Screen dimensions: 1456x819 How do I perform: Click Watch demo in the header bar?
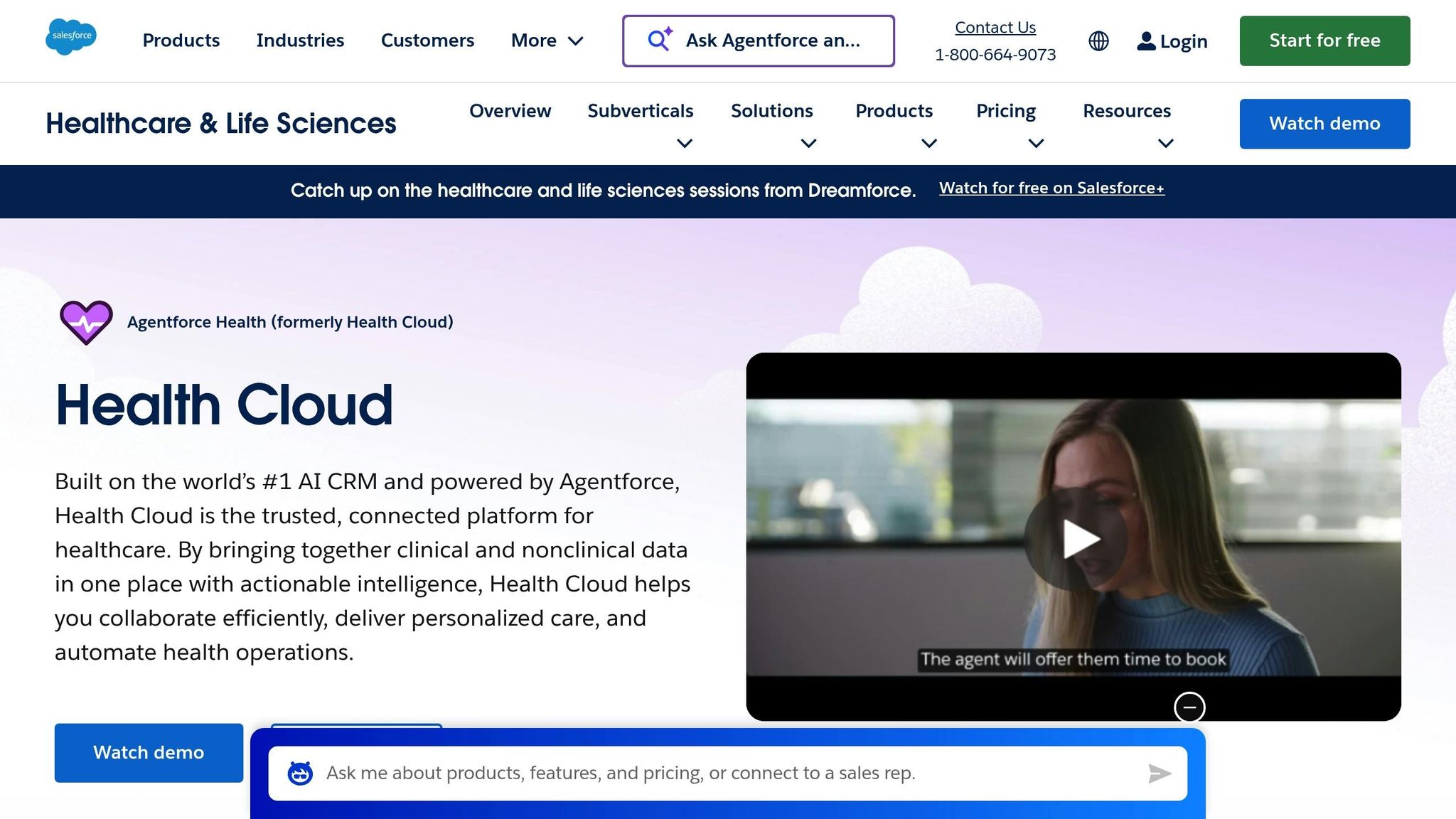[x=1325, y=124]
